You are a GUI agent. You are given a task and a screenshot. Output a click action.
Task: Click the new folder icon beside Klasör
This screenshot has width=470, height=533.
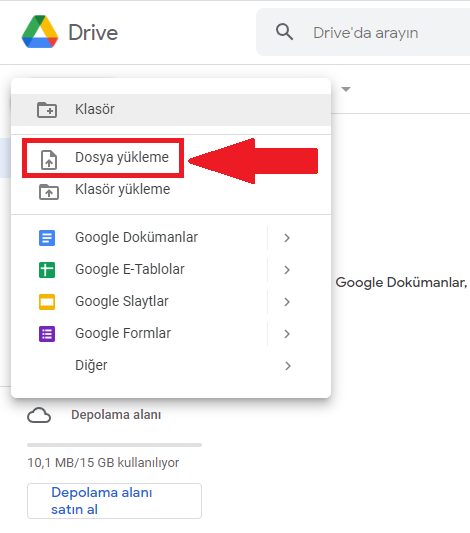coord(47,110)
